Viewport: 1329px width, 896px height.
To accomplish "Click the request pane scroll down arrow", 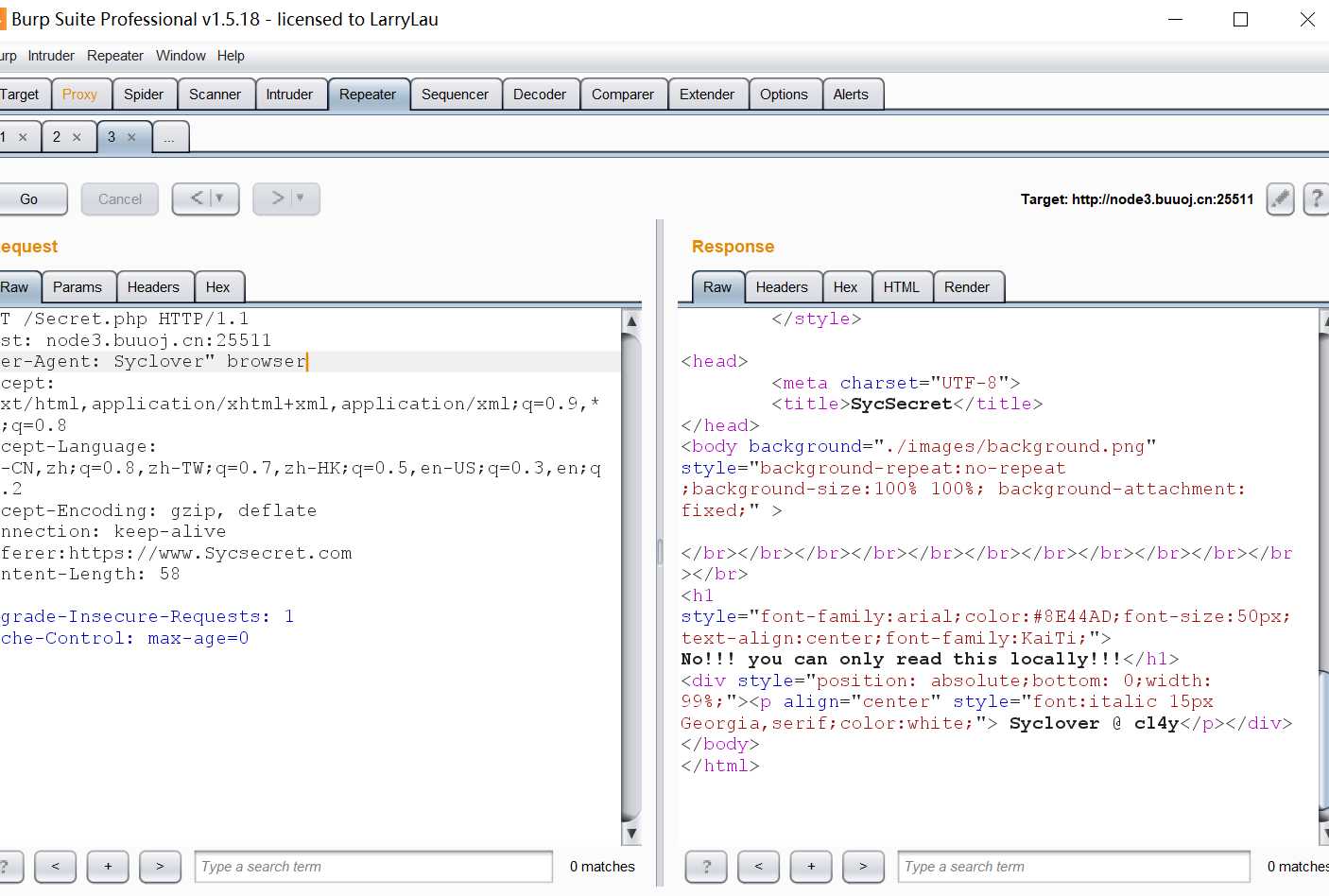I will (x=631, y=833).
